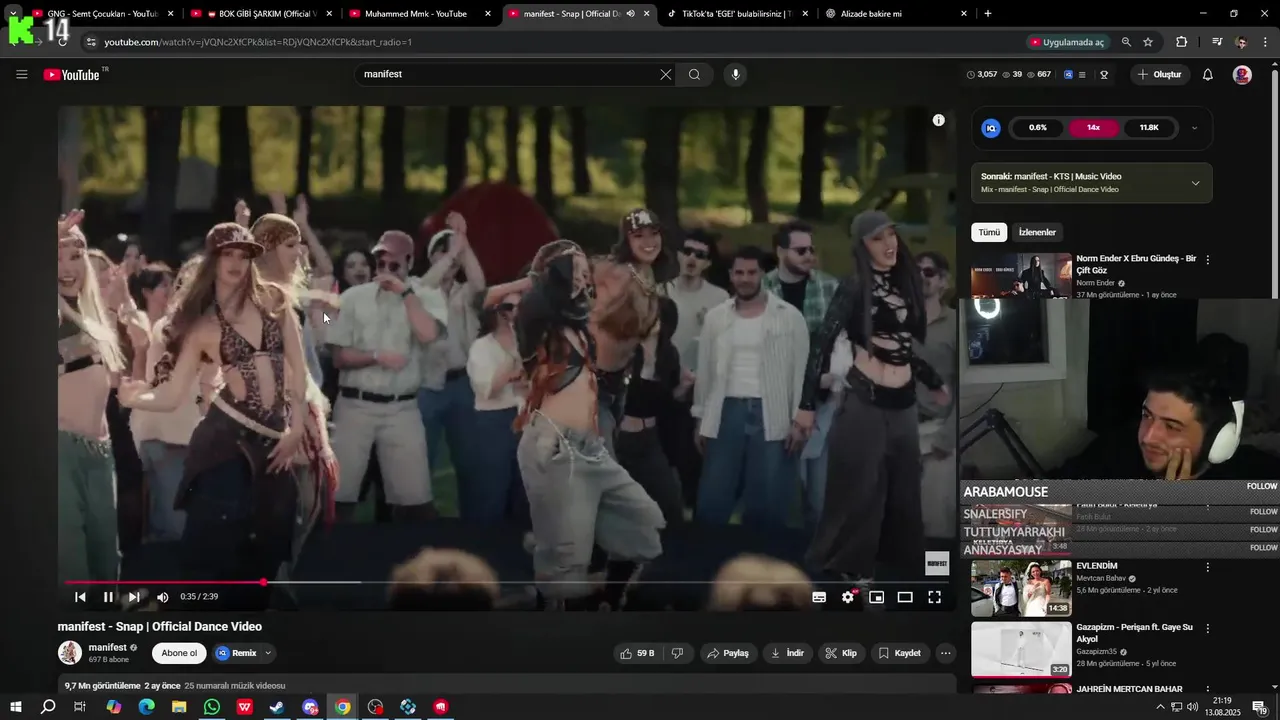Open Gazapizm - Perişan video thumbnail
This screenshot has width=1280, height=720.
coord(1021,649)
